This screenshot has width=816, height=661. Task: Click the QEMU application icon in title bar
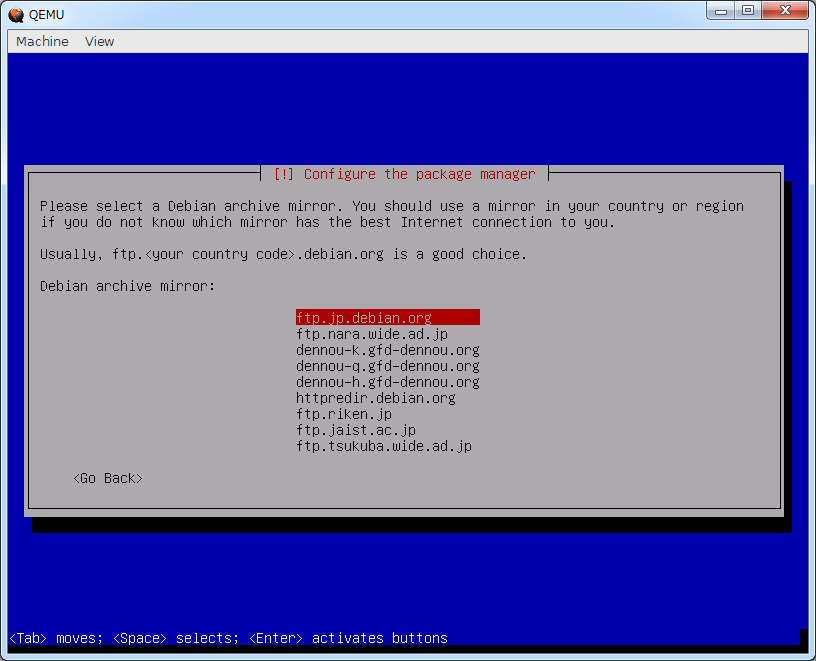coord(16,15)
